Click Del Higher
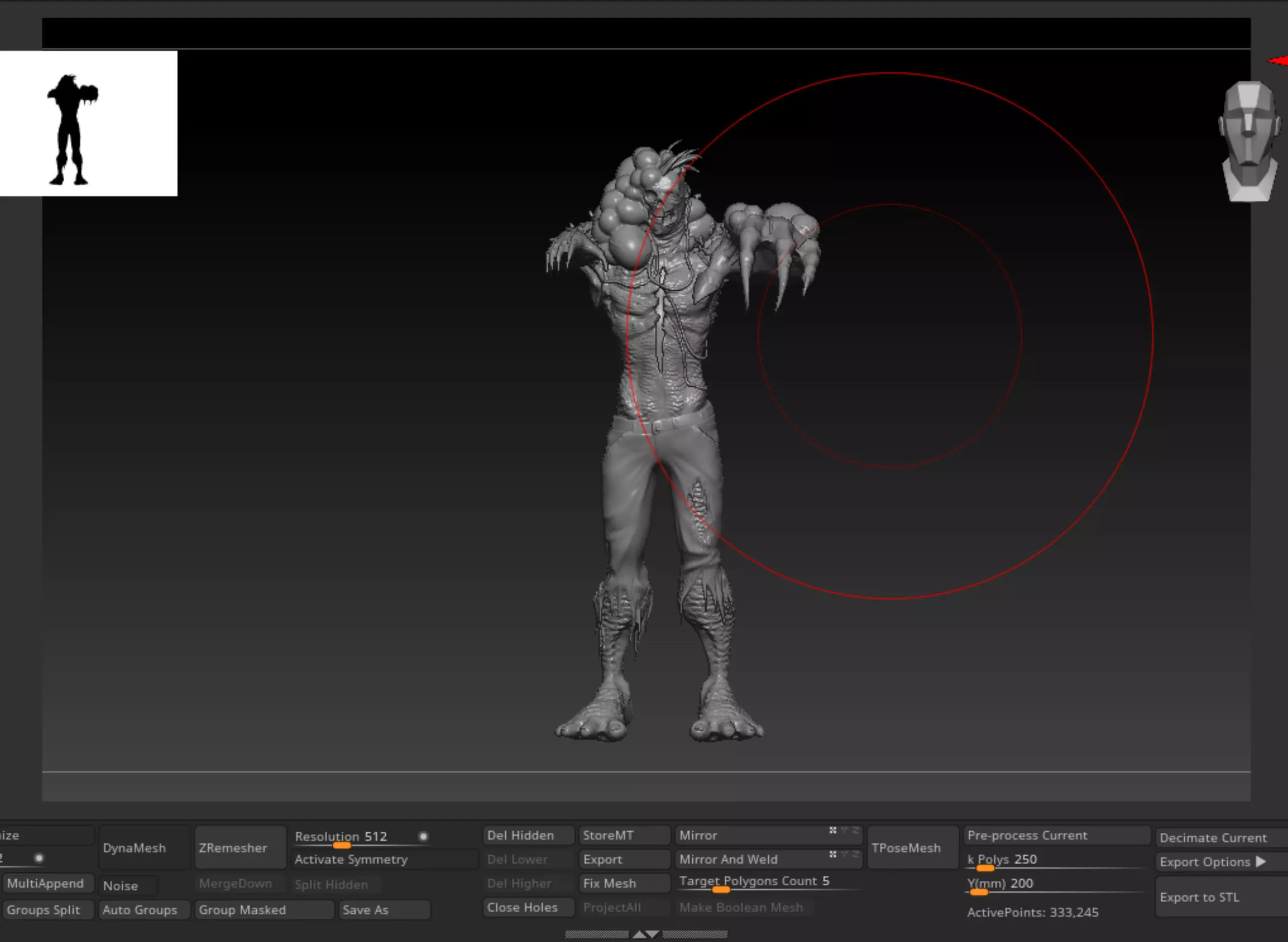The image size is (1288, 942). click(528, 883)
